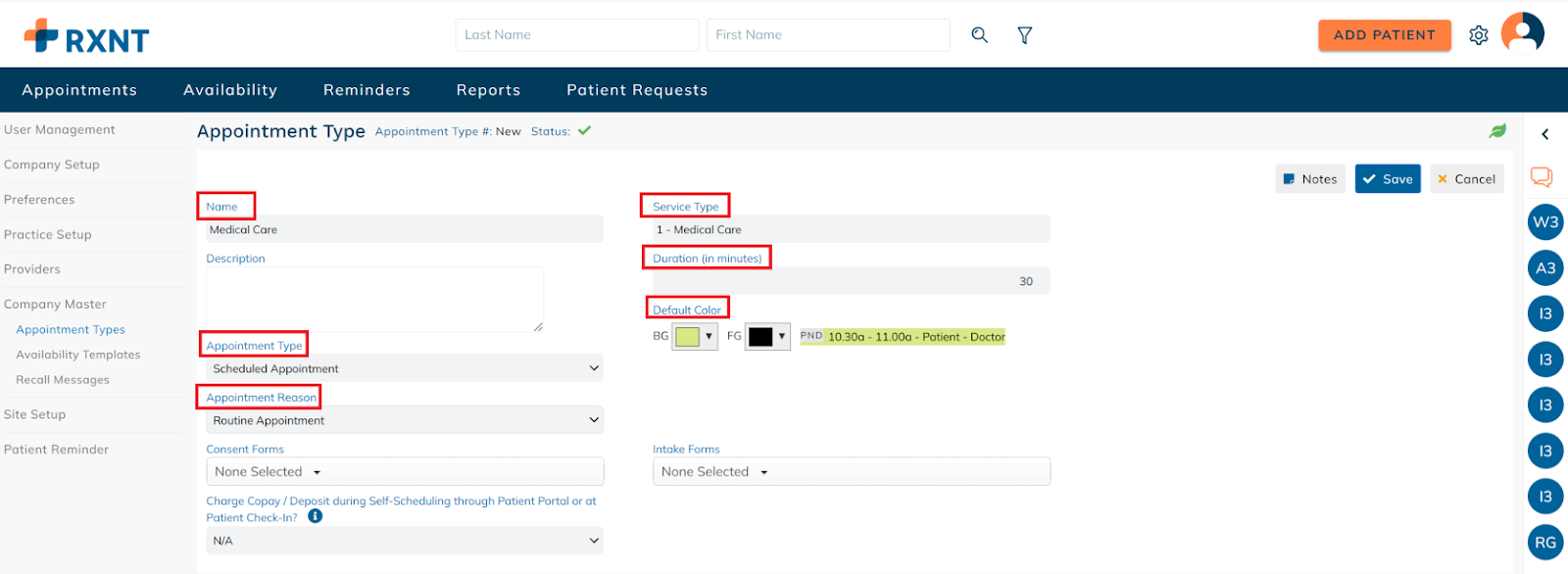The width and height of the screenshot is (1568, 574).
Task: Click the copay info icon
Action: pos(315,516)
